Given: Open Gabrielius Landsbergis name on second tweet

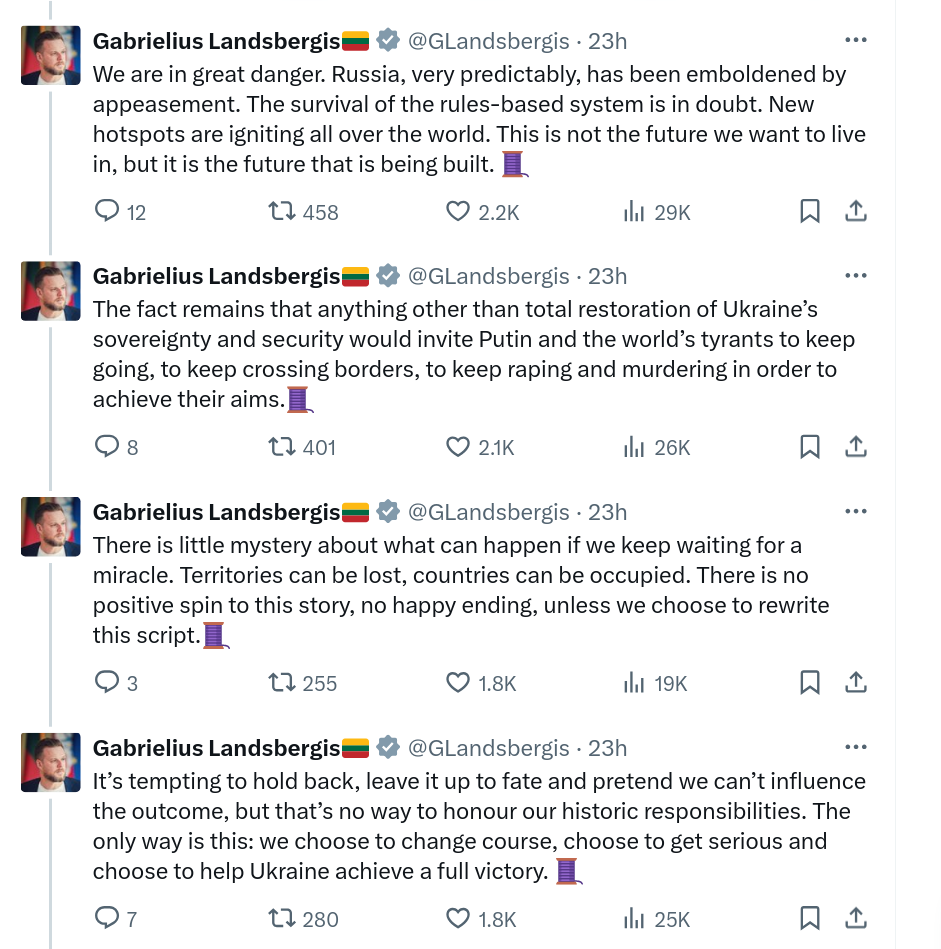Looking at the screenshot, I should pyautogui.click(x=216, y=276).
